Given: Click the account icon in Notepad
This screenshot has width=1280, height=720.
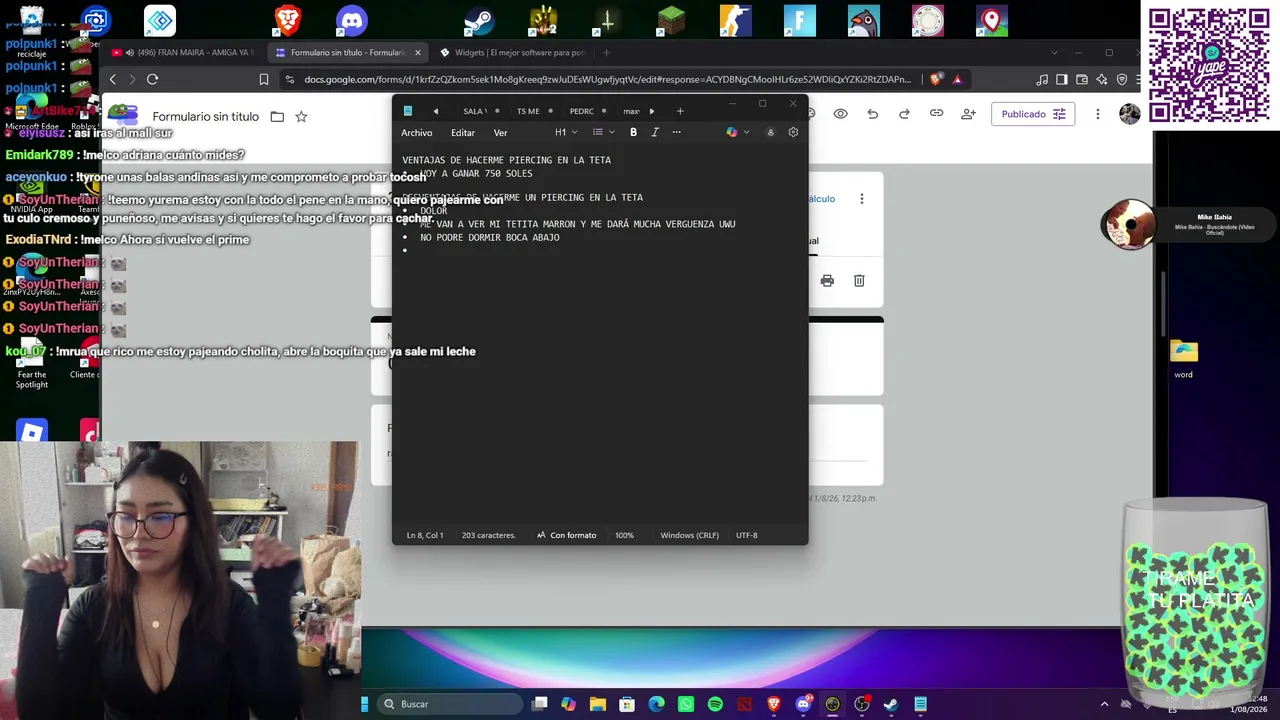Looking at the screenshot, I should coord(770,132).
